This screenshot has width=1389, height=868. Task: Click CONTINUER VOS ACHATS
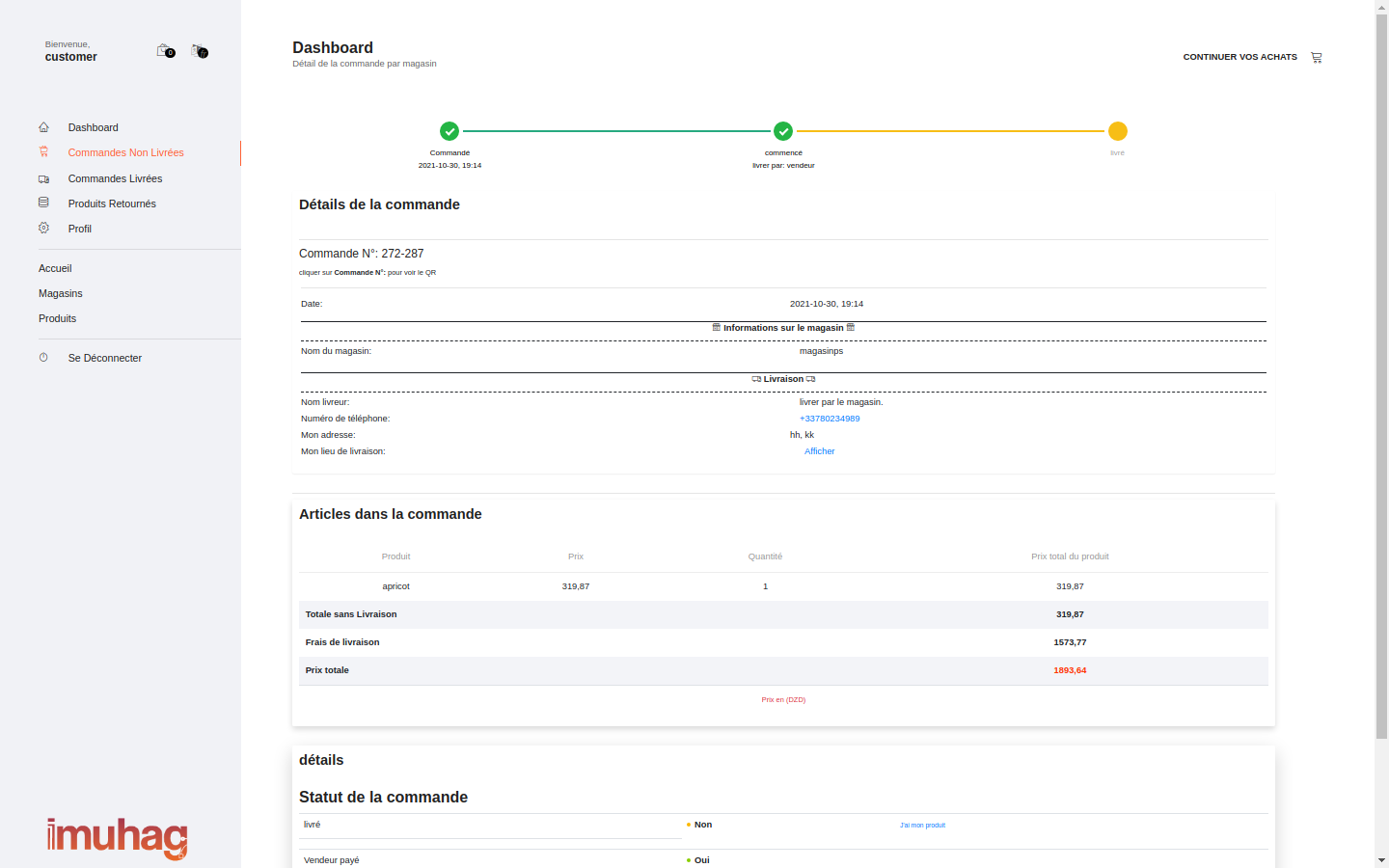point(1239,57)
